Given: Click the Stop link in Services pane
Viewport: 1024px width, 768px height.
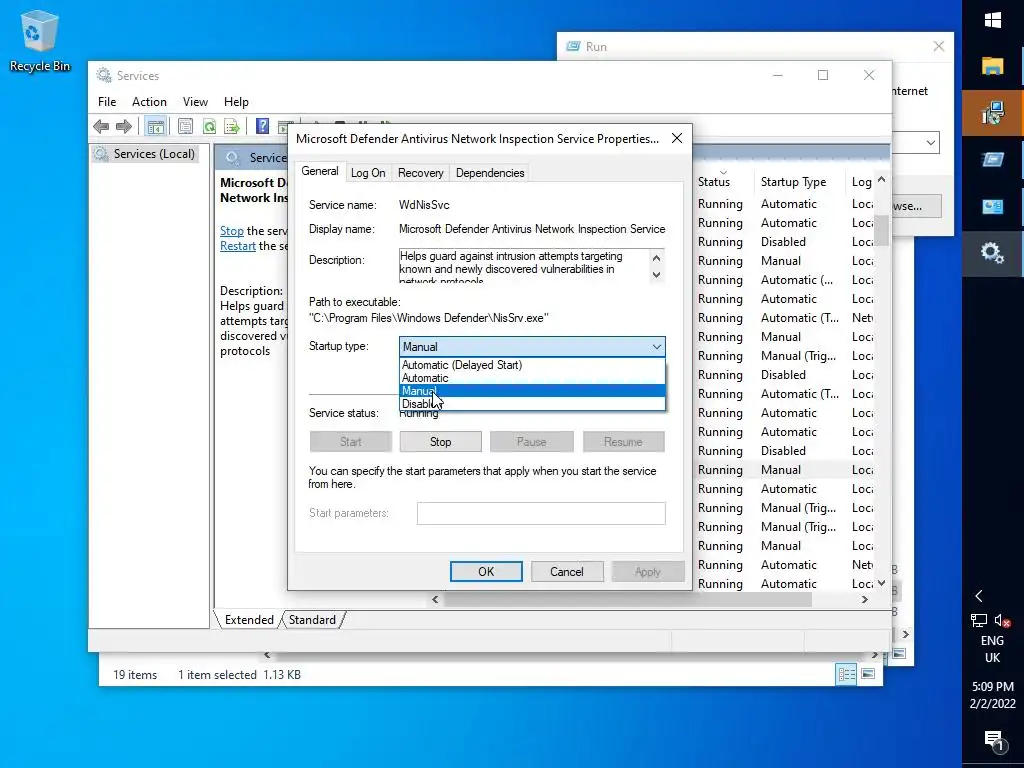Looking at the screenshot, I should coord(231,231).
